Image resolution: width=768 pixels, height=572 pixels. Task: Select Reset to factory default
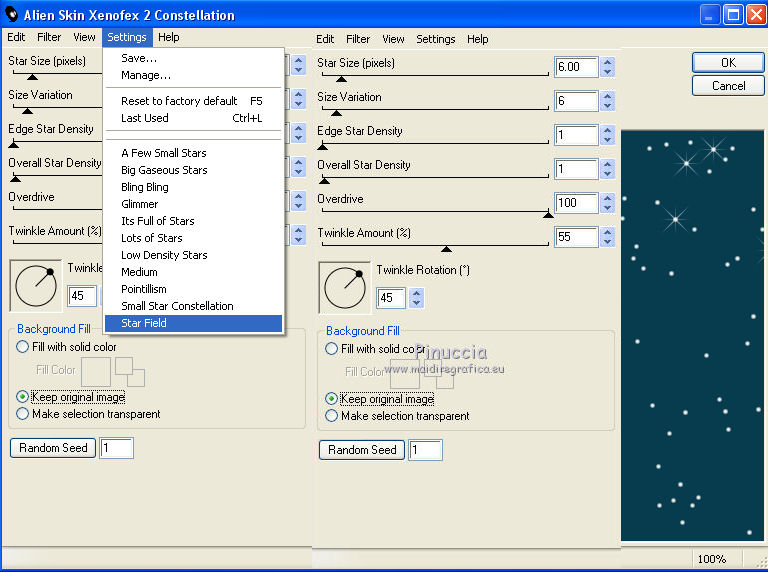[x=193, y=101]
